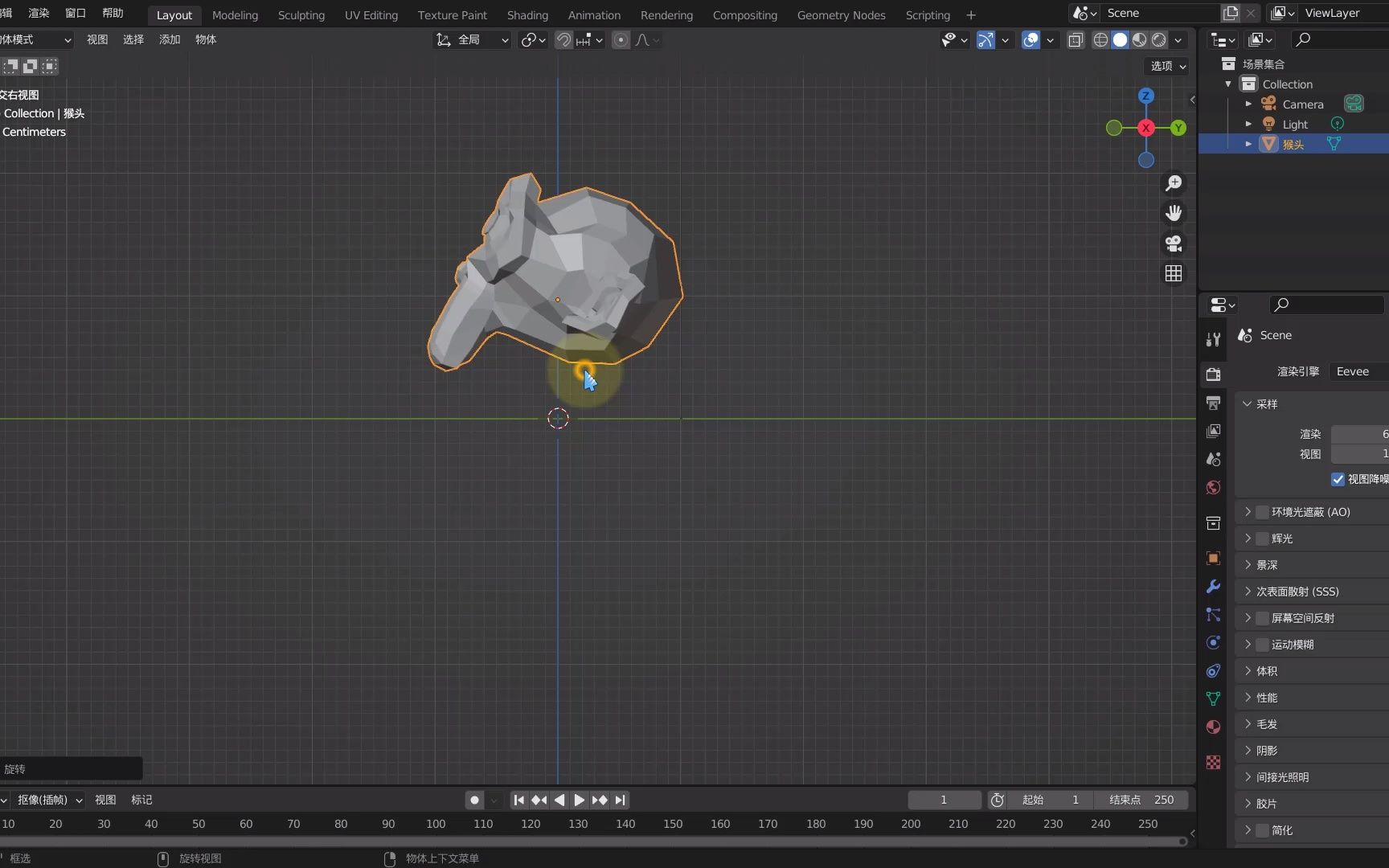Toggle the 环境光遮蔽 (AO) checkbox
Viewport: 1389px width, 868px height.
1261,511
